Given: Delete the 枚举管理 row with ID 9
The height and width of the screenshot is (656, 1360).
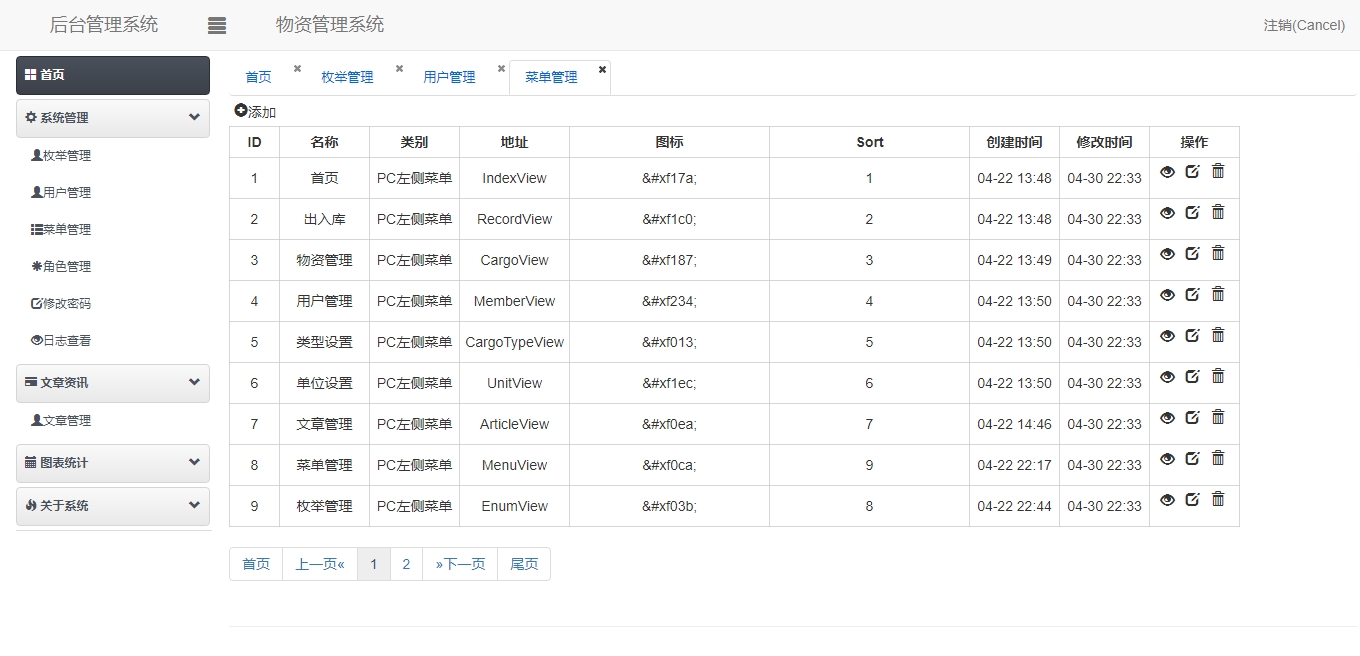Looking at the screenshot, I should [x=1218, y=499].
